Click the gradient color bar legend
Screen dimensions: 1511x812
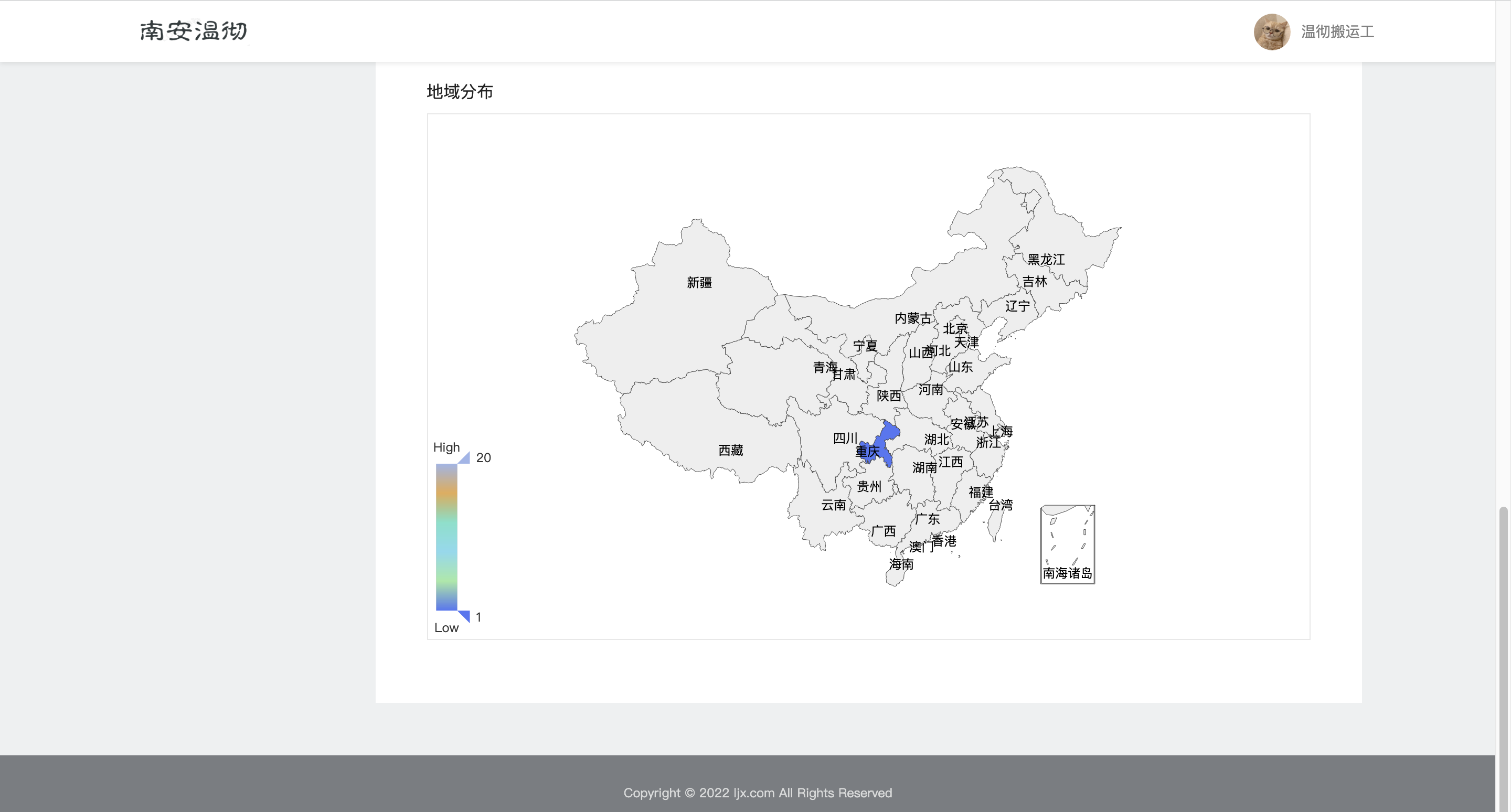pyautogui.click(x=446, y=537)
